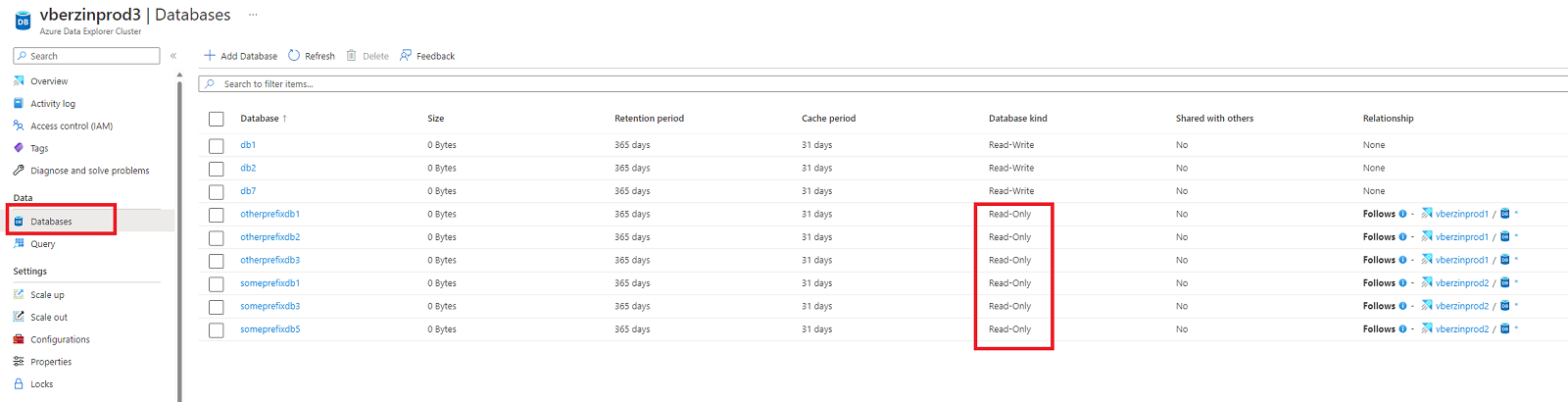Sort by Database column header arrow

click(284, 119)
